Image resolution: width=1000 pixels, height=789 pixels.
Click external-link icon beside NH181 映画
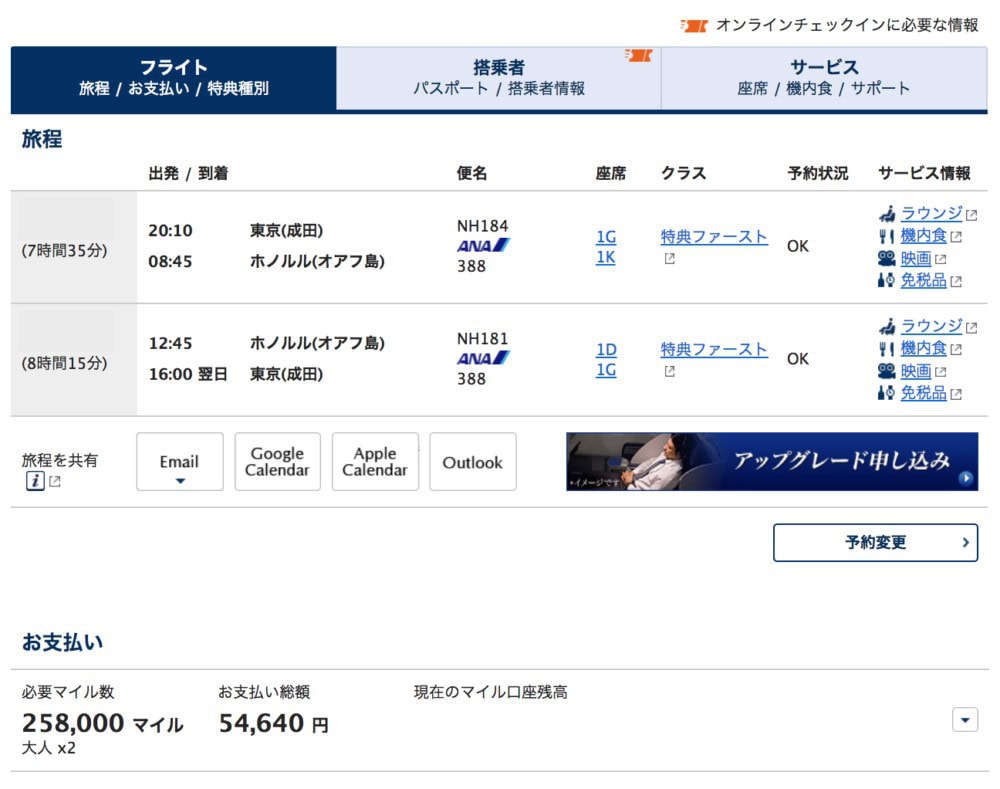(x=941, y=372)
